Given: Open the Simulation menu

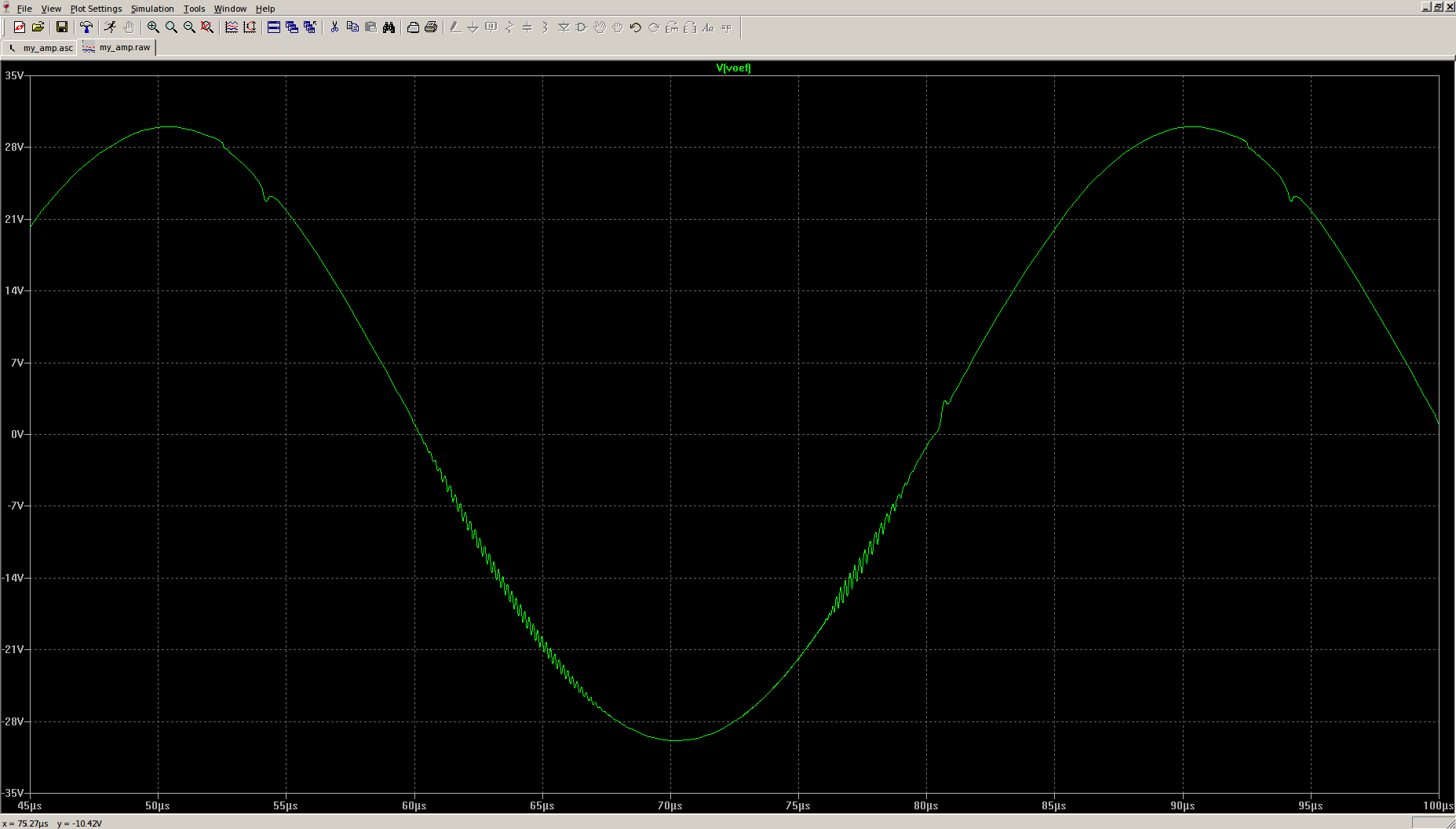Looking at the screenshot, I should pos(152,9).
